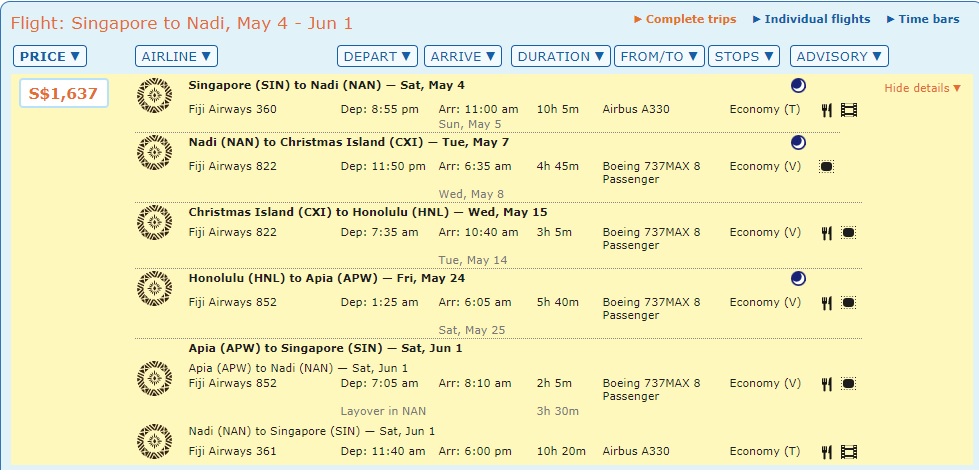Click the Fiji Airways 361 flight number
Image resolution: width=979 pixels, height=474 pixels.
(232, 451)
